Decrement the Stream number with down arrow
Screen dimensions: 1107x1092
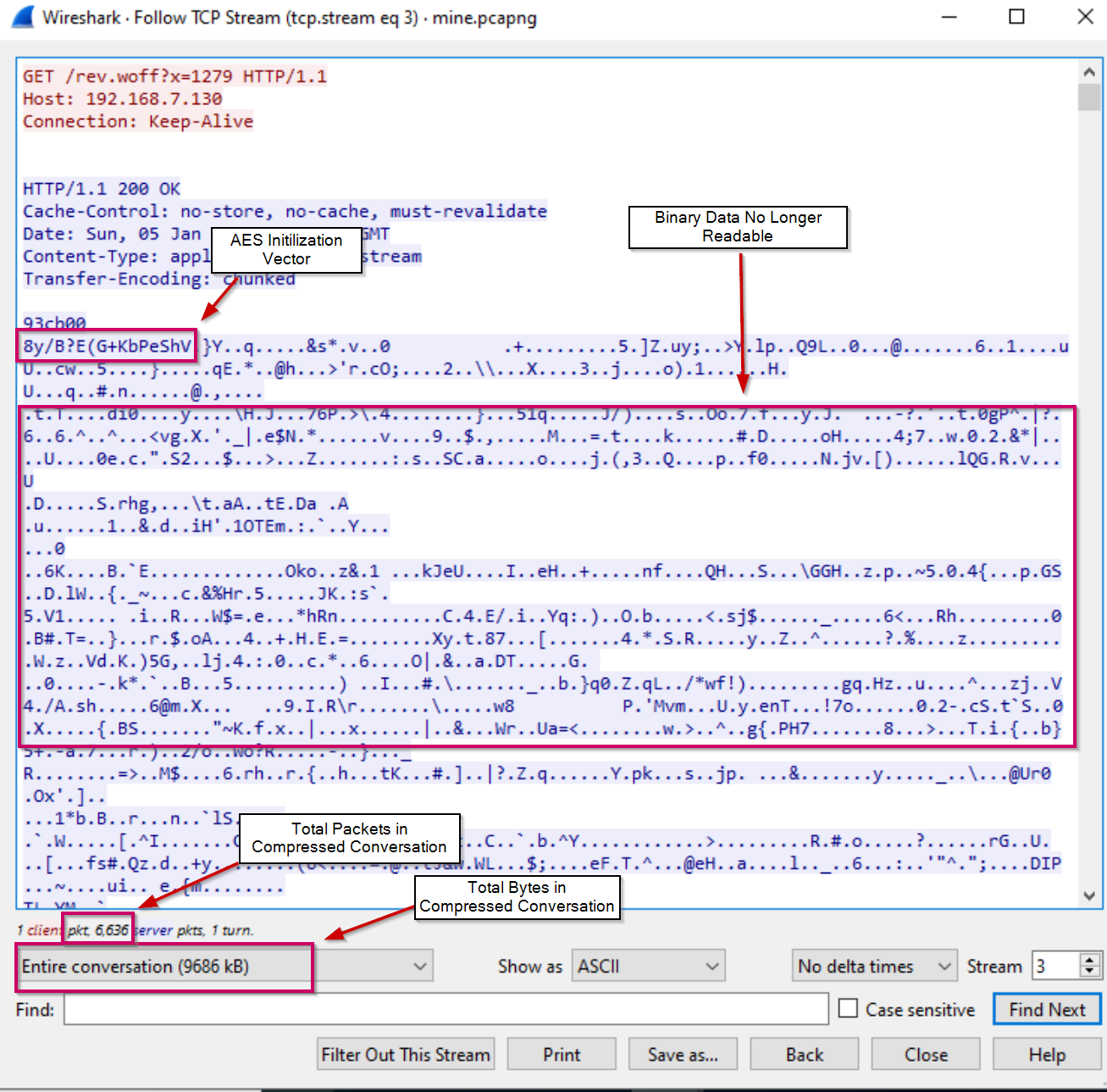1089,973
